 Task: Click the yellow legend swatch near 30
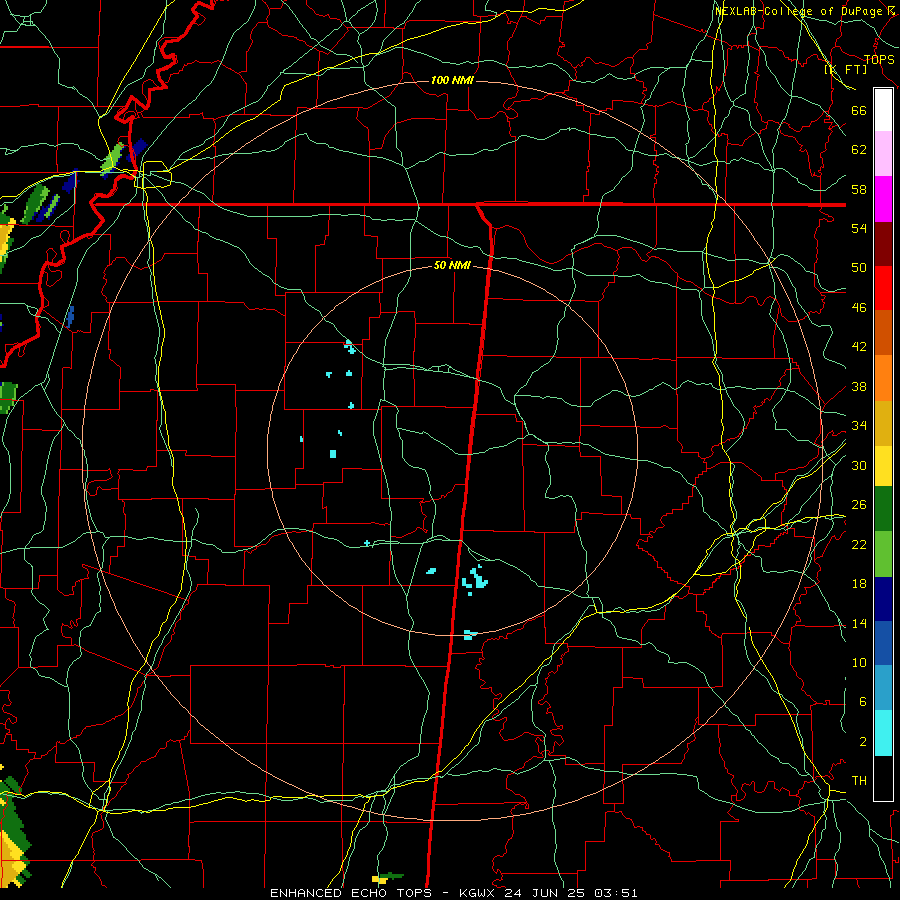[x=883, y=466]
